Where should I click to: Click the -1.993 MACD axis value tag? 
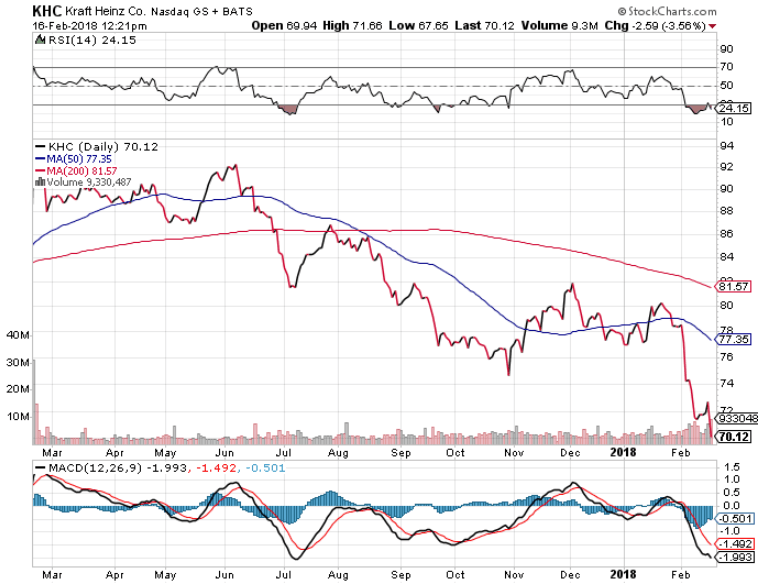[x=735, y=557]
